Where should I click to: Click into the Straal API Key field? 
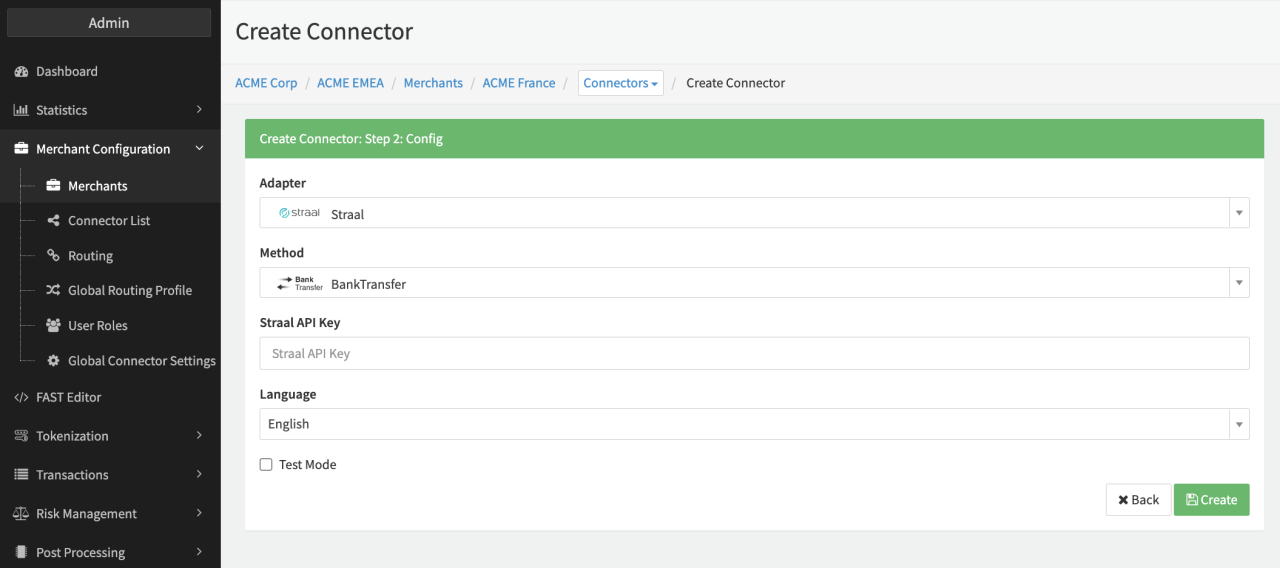click(754, 354)
